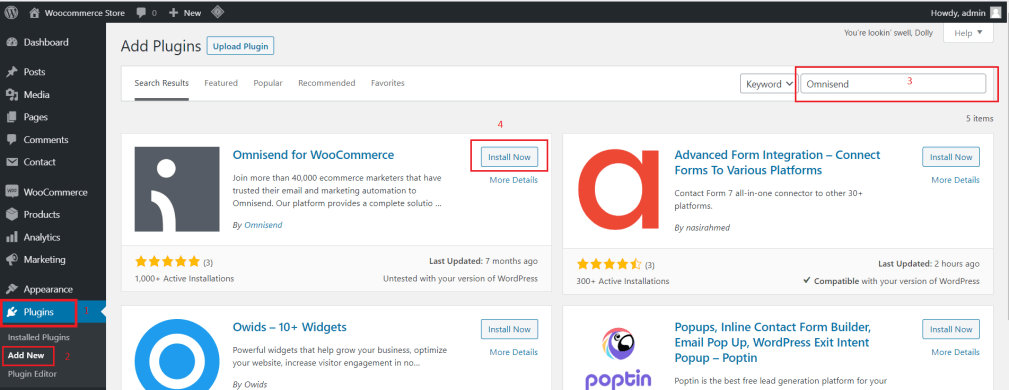
Task: Switch to Popular tab
Action: (x=268, y=83)
